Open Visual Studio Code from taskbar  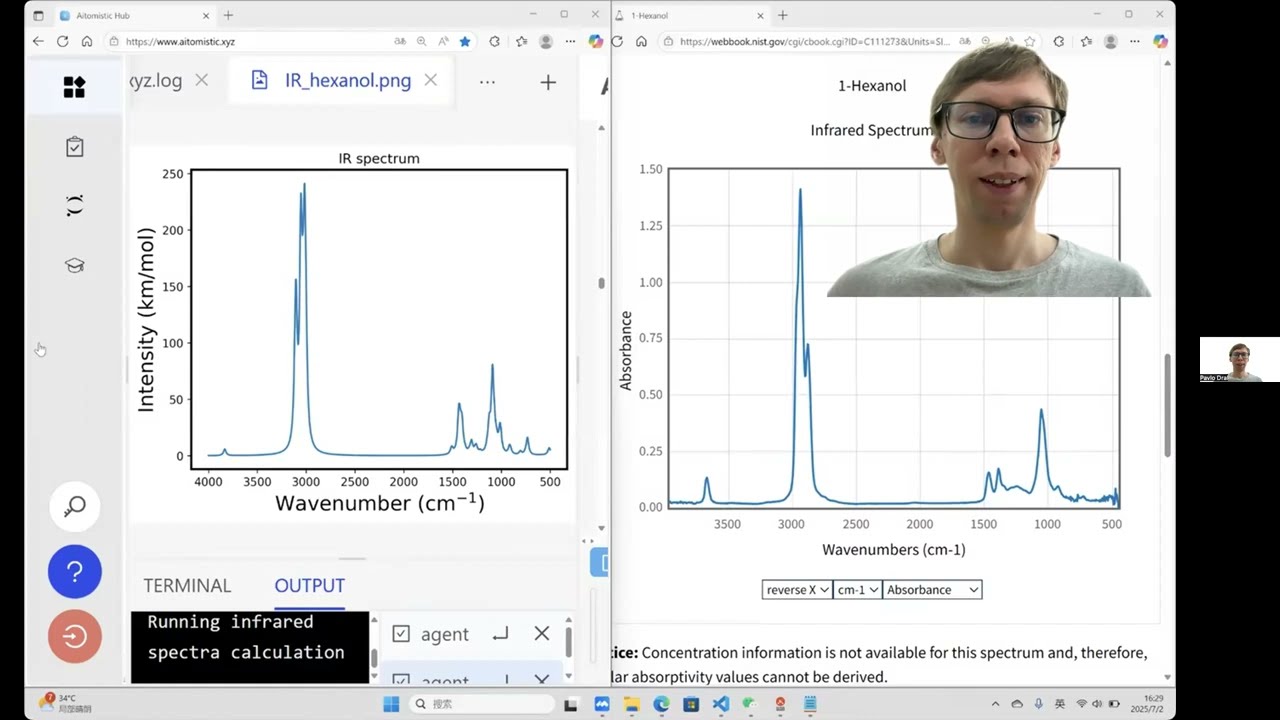pos(721,704)
